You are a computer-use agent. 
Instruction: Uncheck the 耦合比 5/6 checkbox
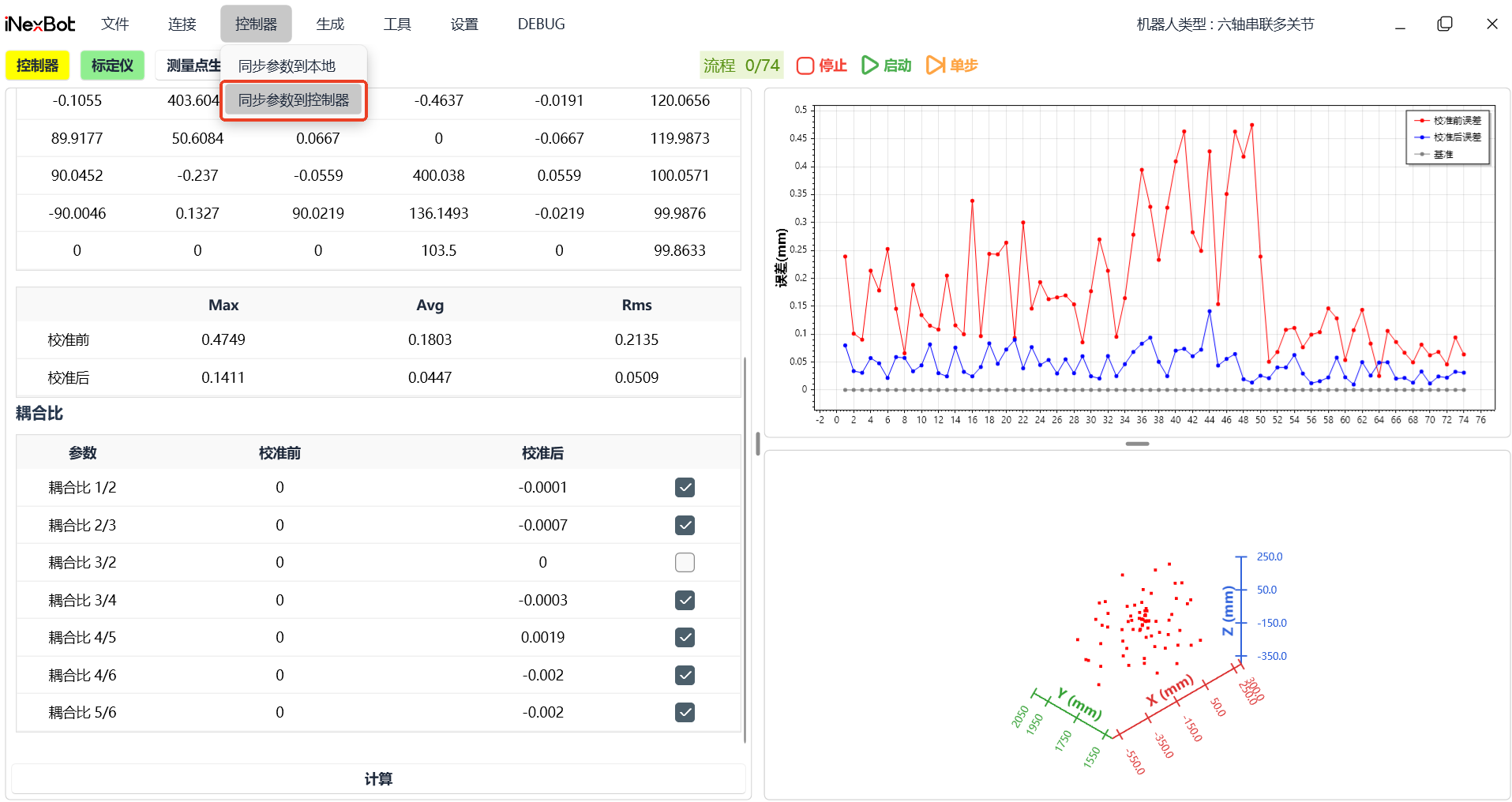click(x=685, y=713)
